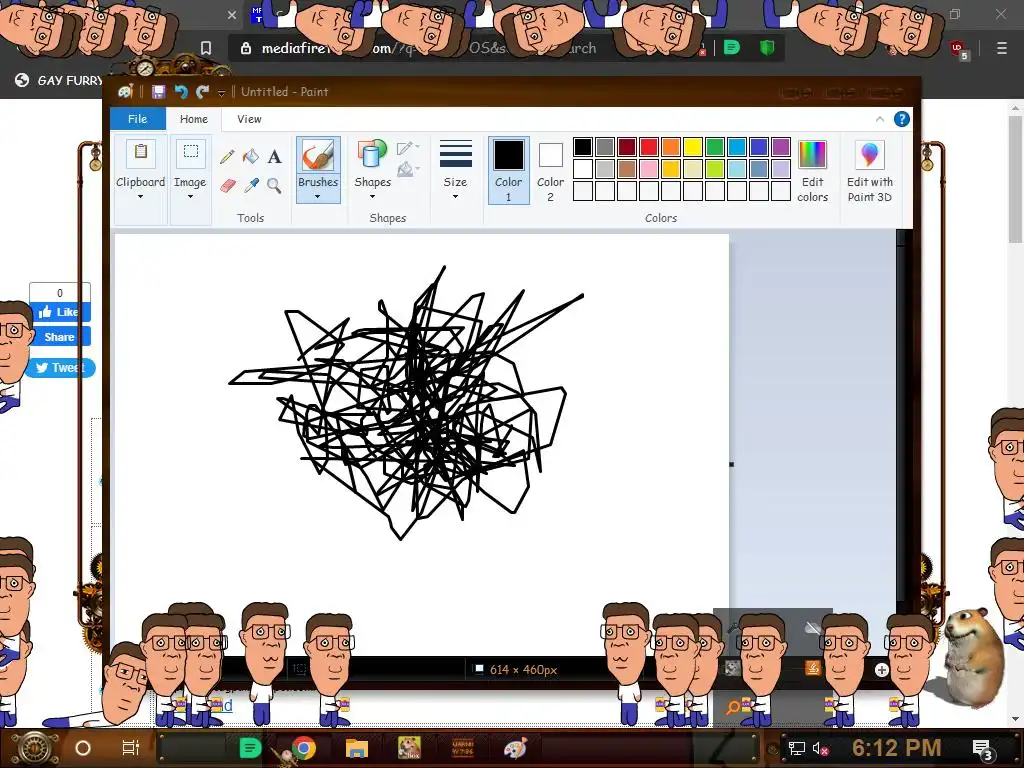This screenshot has width=1024, height=768.
Task: Switch to the Home ribbon tab
Action: pyautogui.click(x=194, y=119)
